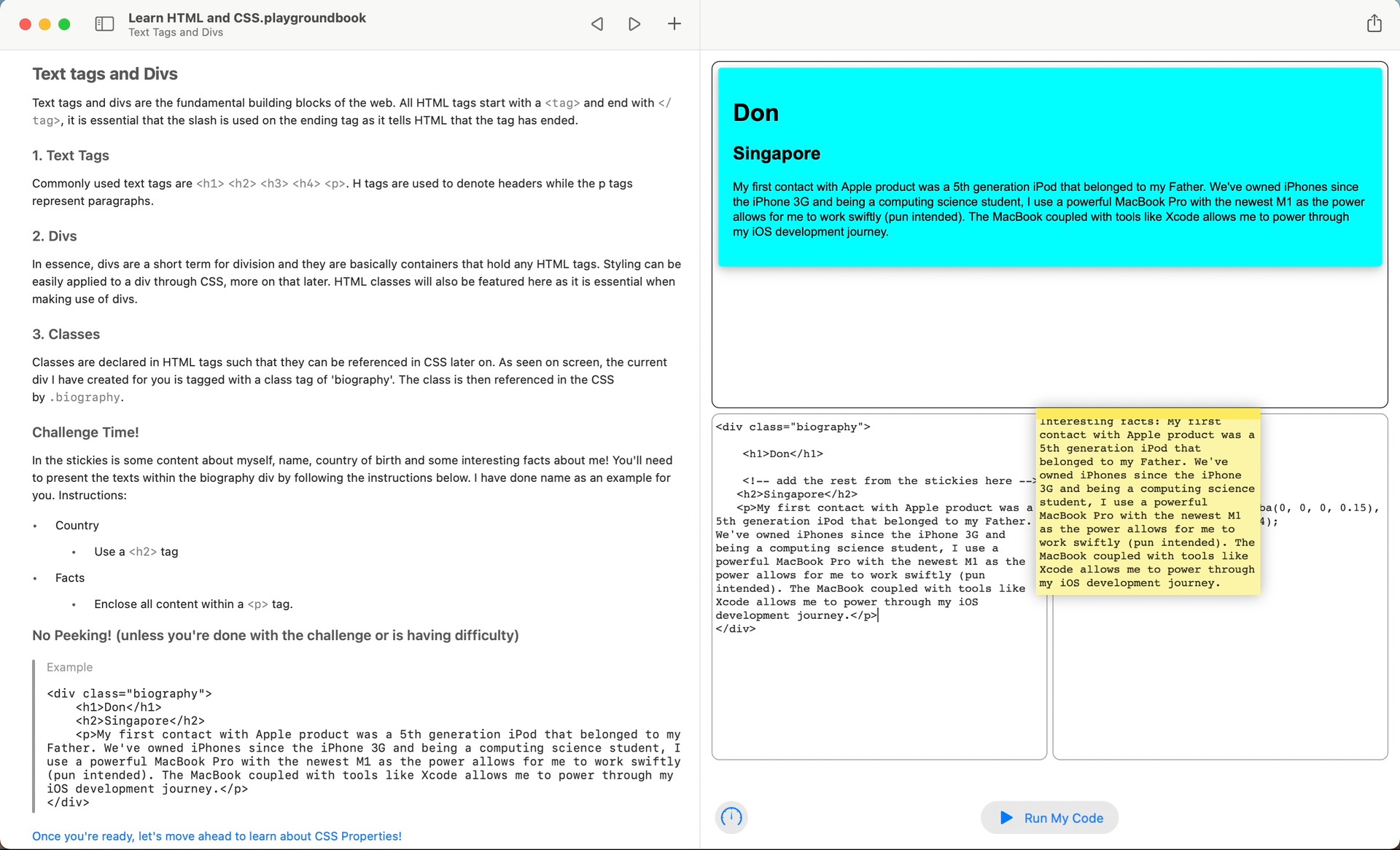The image size is (1400, 850).
Task: Click the '.biography' inline code text
Action: [85, 397]
